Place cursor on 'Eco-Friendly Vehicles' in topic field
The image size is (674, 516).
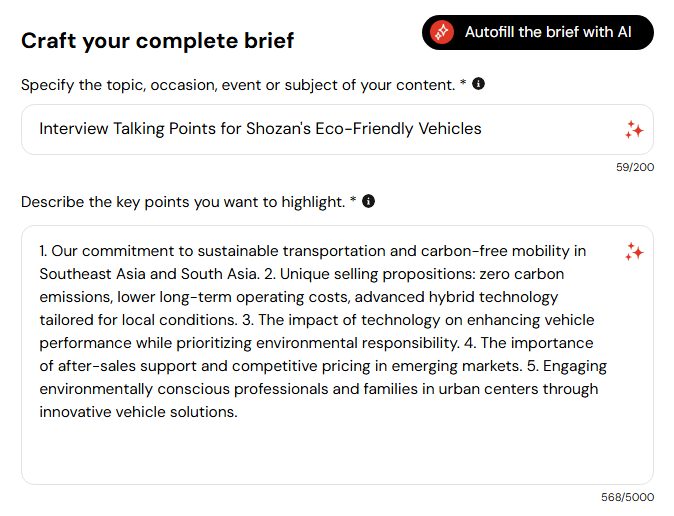click(398, 129)
